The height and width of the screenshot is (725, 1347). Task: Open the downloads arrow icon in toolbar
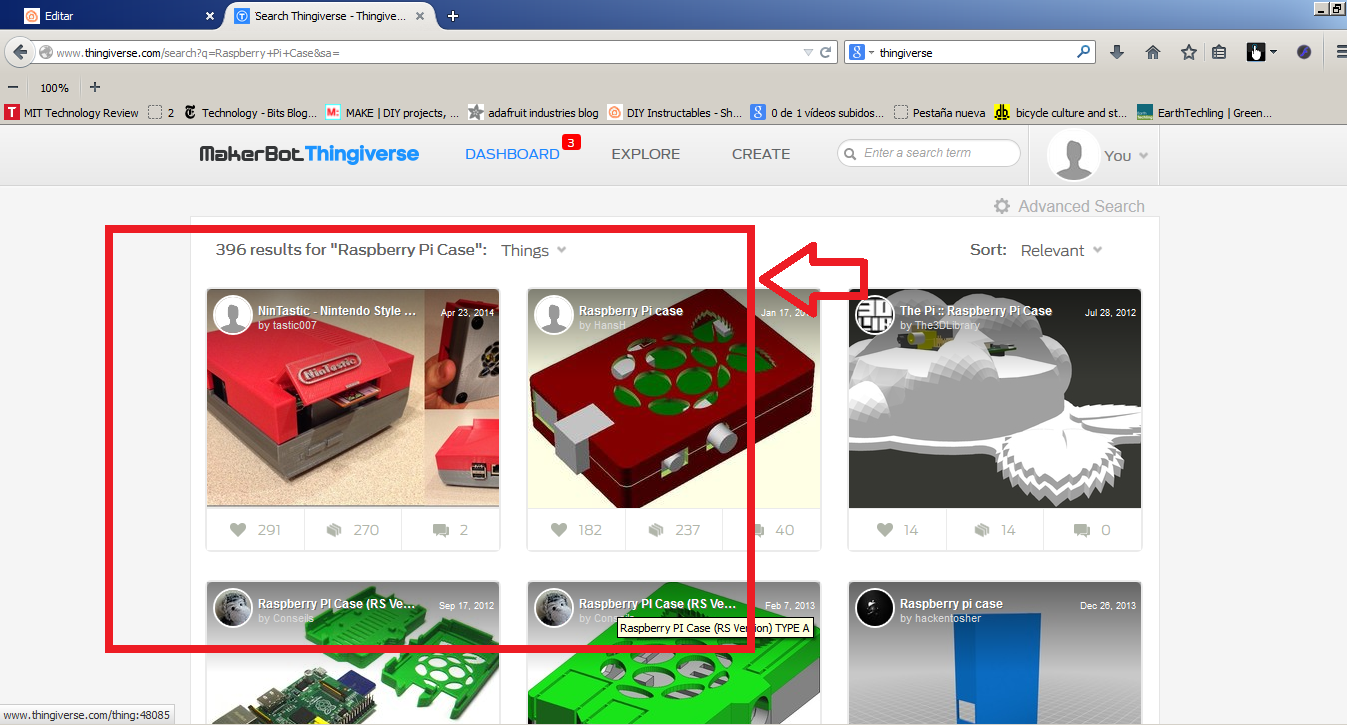1117,52
